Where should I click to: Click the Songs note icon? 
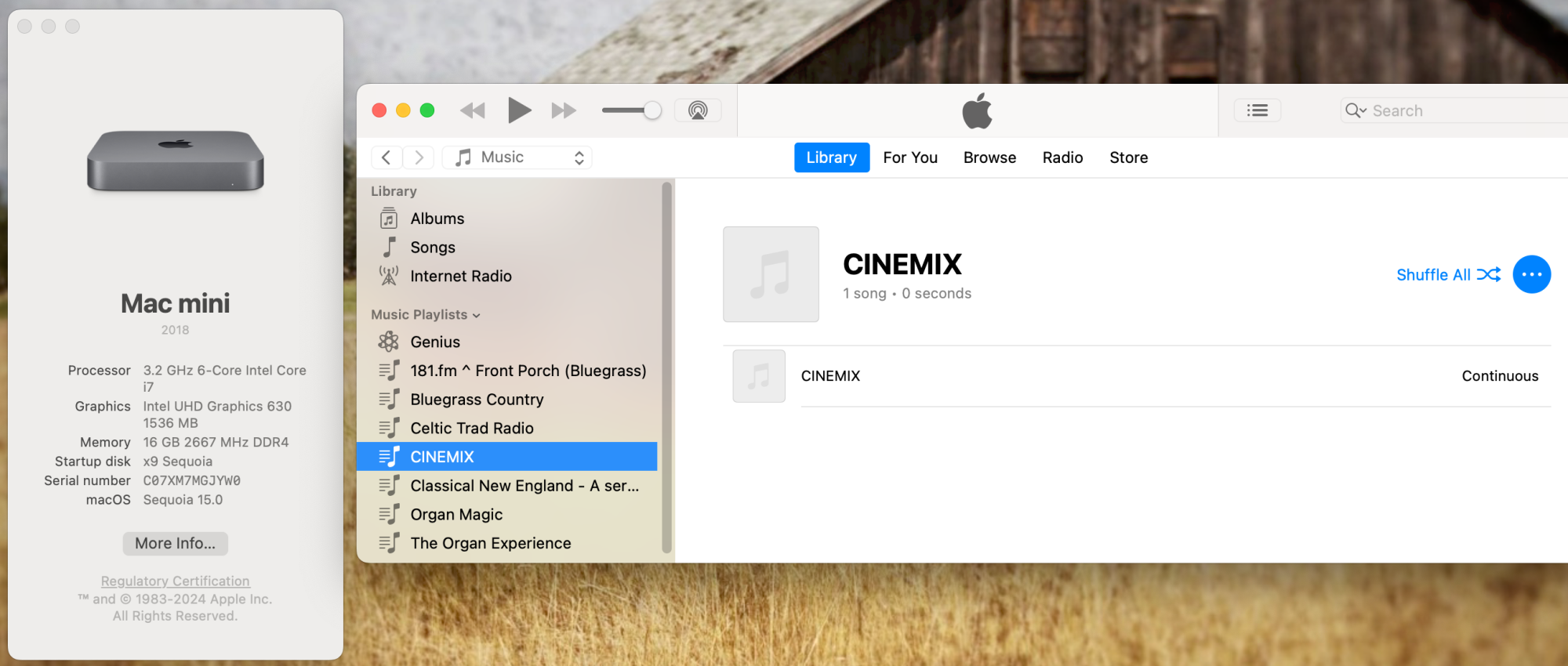(389, 247)
